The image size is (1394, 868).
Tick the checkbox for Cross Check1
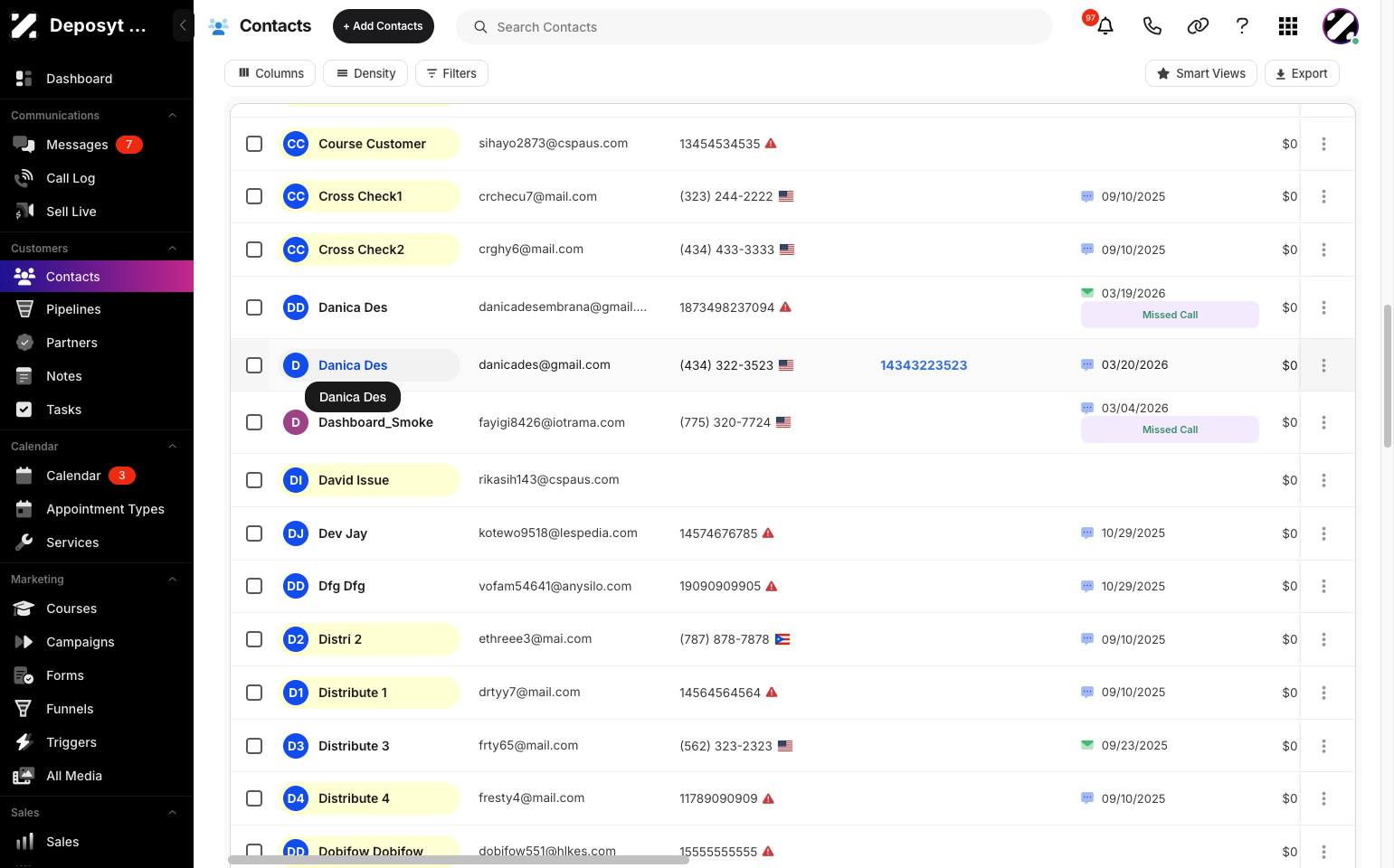[x=254, y=196]
